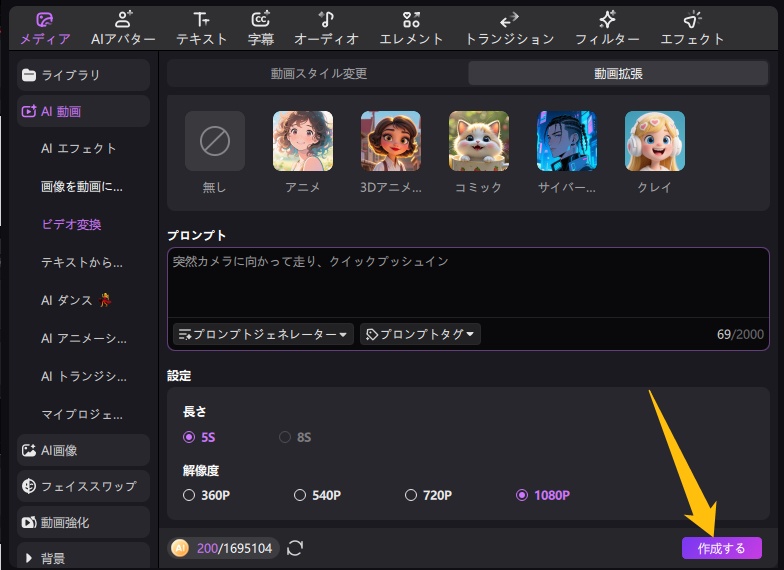The width and height of the screenshot is (784, 570).
Task: Open the 字幕 captions icon
Action: point(260,20)
